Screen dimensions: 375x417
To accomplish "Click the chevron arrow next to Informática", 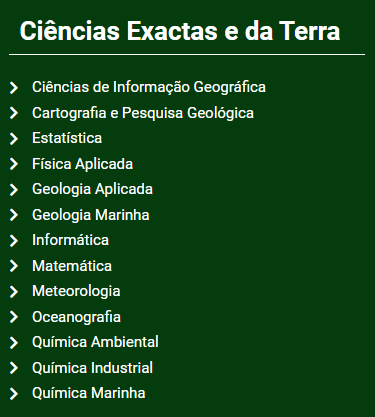I will click(x=14, y=241).
